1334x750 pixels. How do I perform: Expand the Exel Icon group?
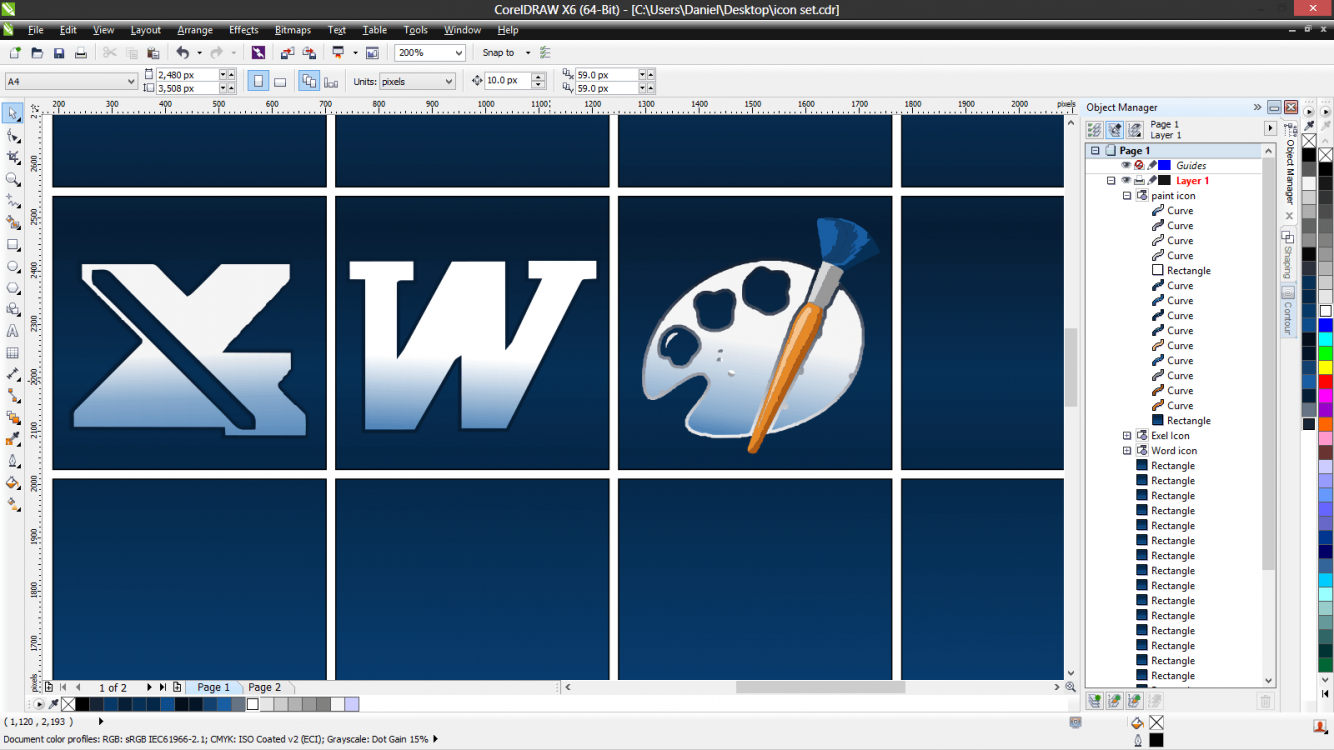[1127, 436]
